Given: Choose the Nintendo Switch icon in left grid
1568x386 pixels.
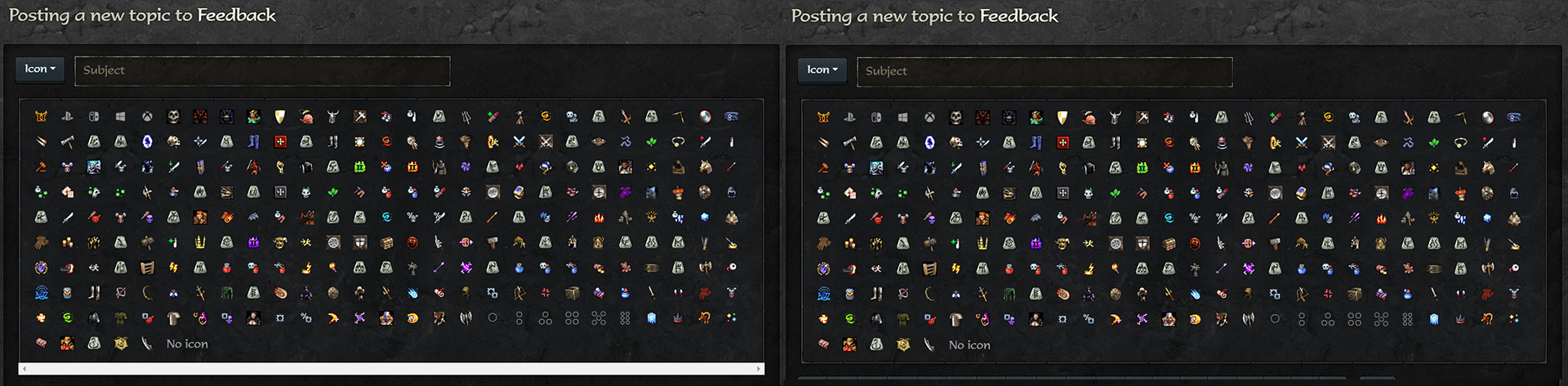Looking at the screenshot, I should tap(94, 117).
